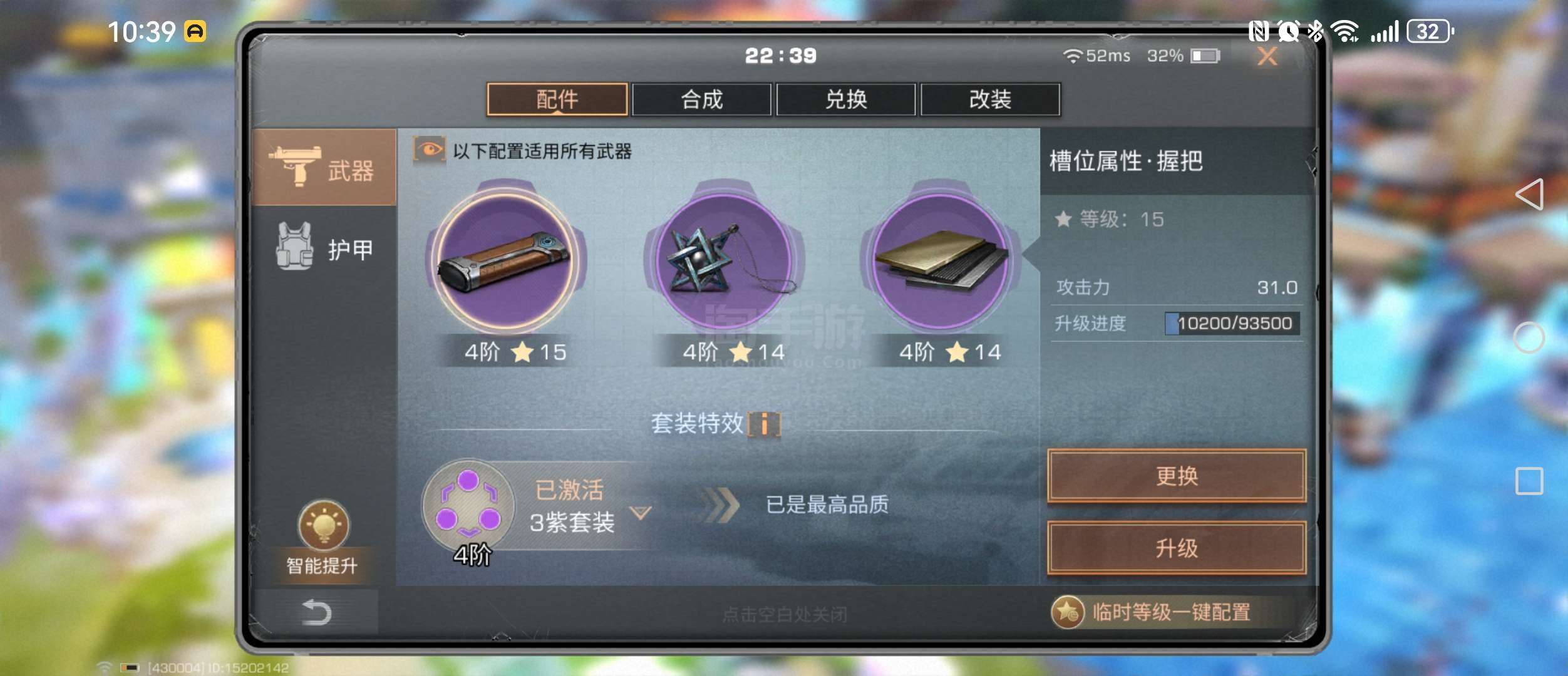This screenshot has height=676, width=1568.
Task: Expand the 3紫套装 dropdown arrow
Action: coord(641,513)
